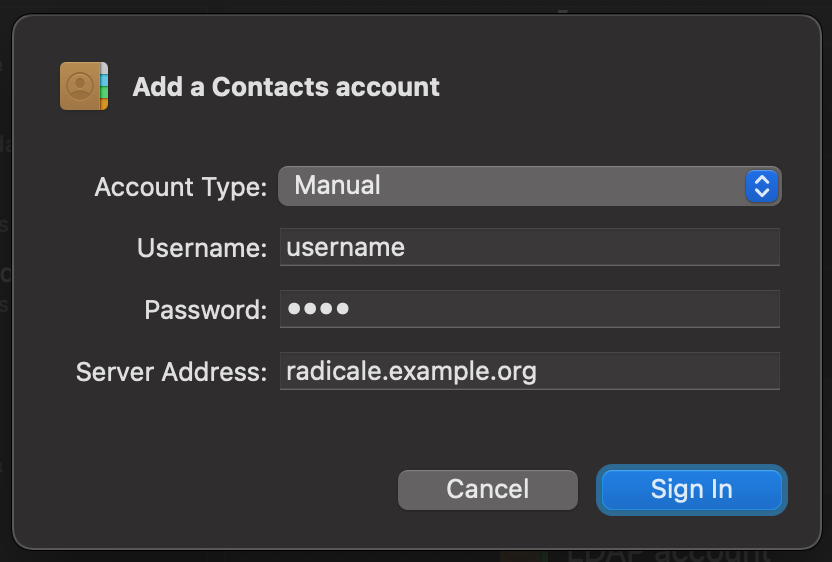
Task: Click the blue up-down arrows of Account Type
Action: tap(761, 186)
